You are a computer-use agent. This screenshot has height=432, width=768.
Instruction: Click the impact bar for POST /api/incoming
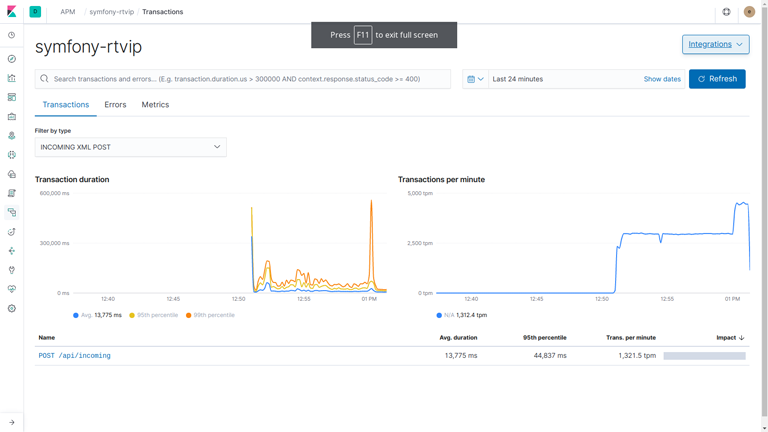[704, 356]
